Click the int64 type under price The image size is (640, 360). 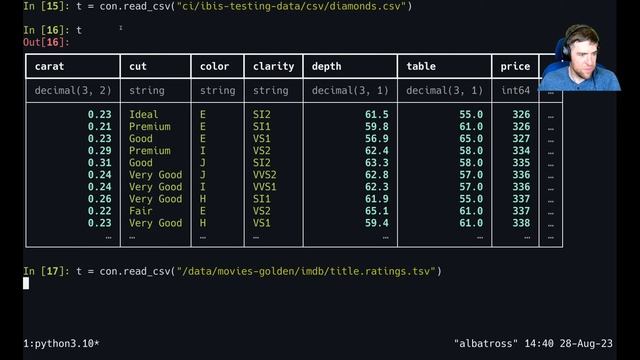click(x=515, y=90)
